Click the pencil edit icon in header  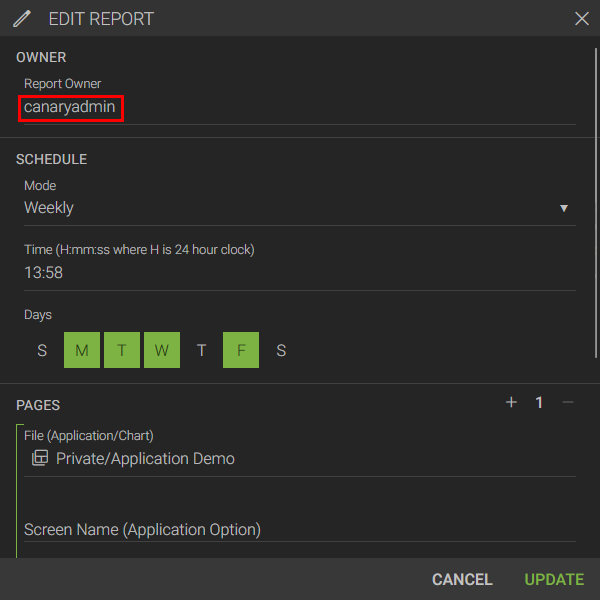pos(22,18)
